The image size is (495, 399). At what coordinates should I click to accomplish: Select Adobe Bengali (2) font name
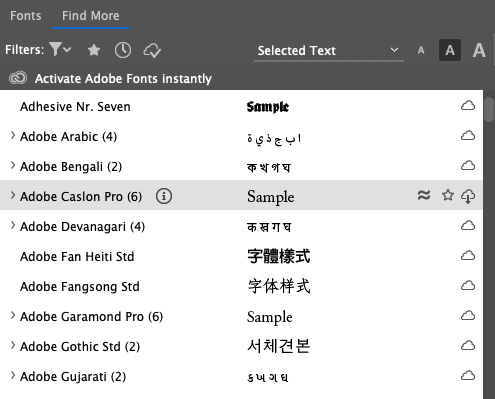tap(71, 167)
